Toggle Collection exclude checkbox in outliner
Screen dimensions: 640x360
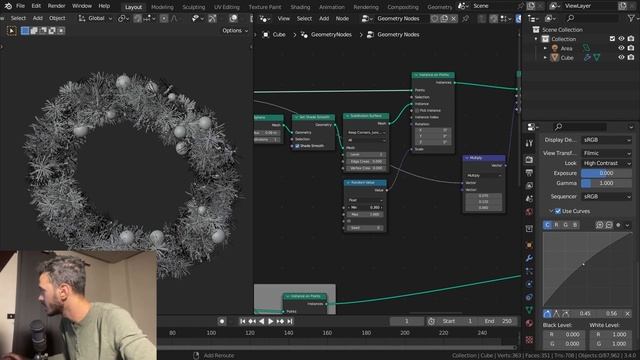tap(612, 39)
